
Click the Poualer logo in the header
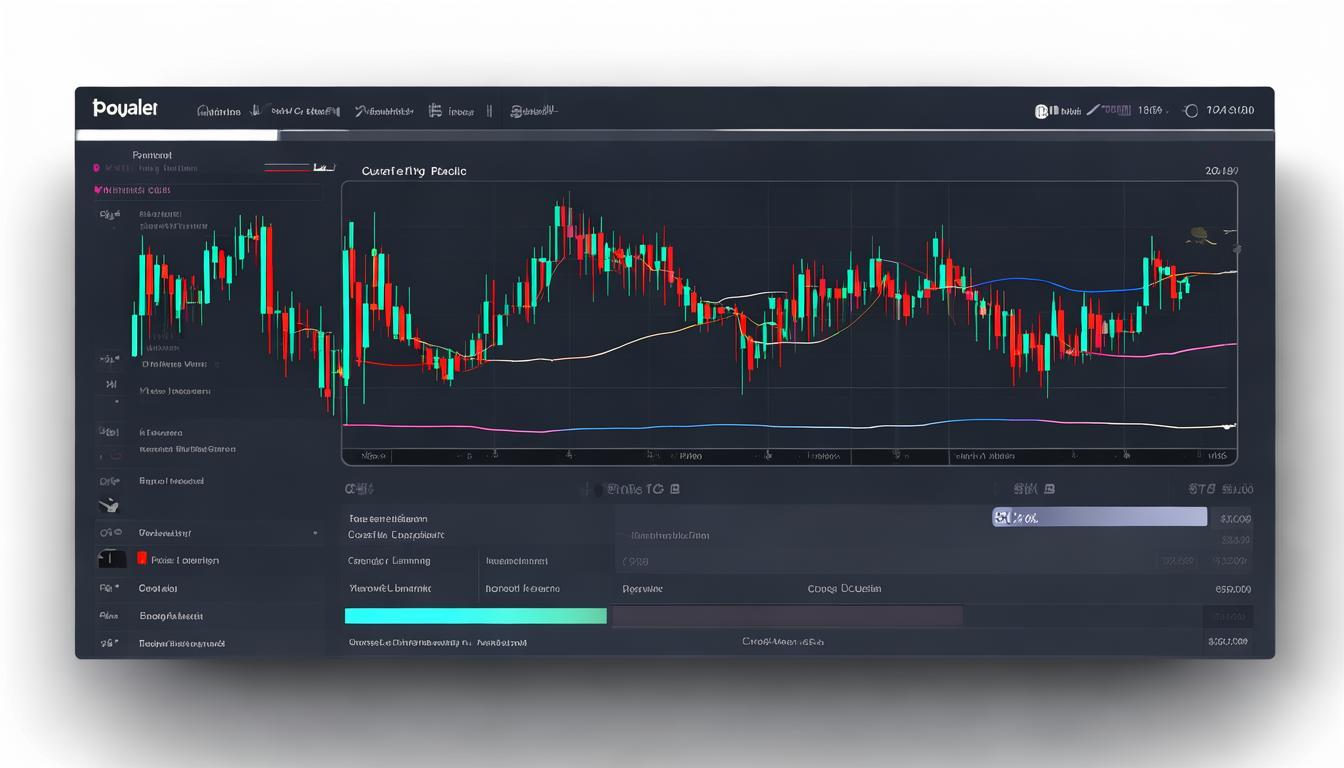[x=125, y=109]
